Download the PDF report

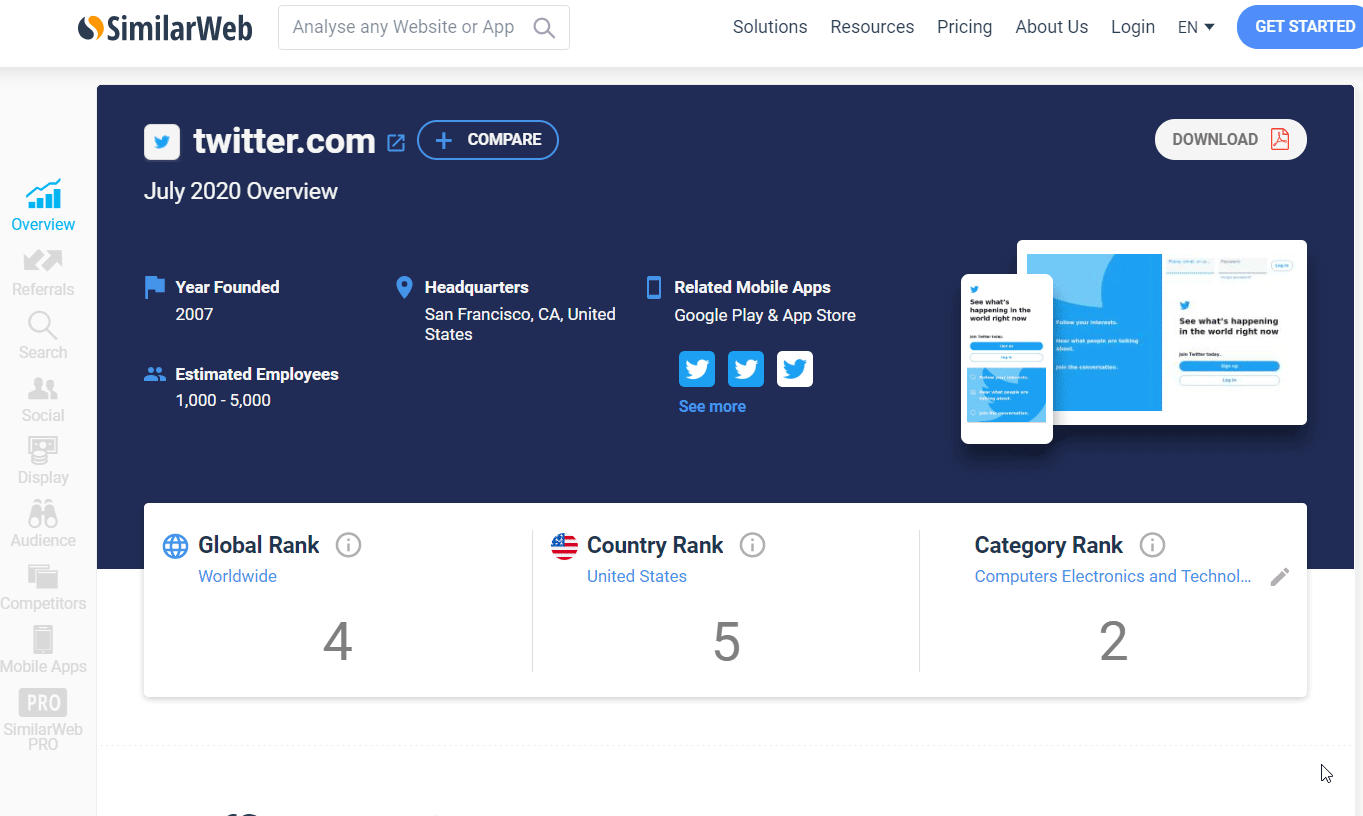1231,140
